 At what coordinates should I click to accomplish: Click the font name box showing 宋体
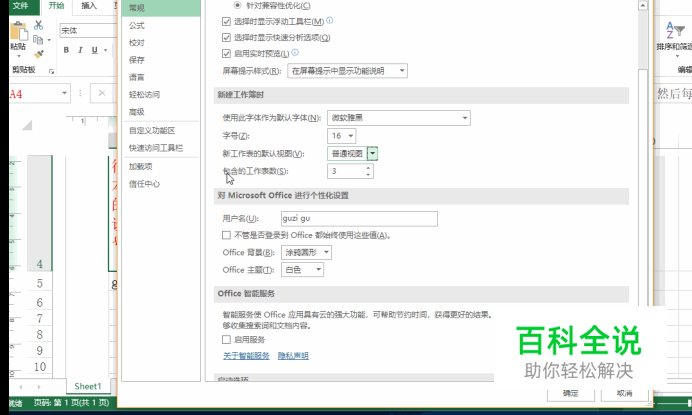point(88,30)
